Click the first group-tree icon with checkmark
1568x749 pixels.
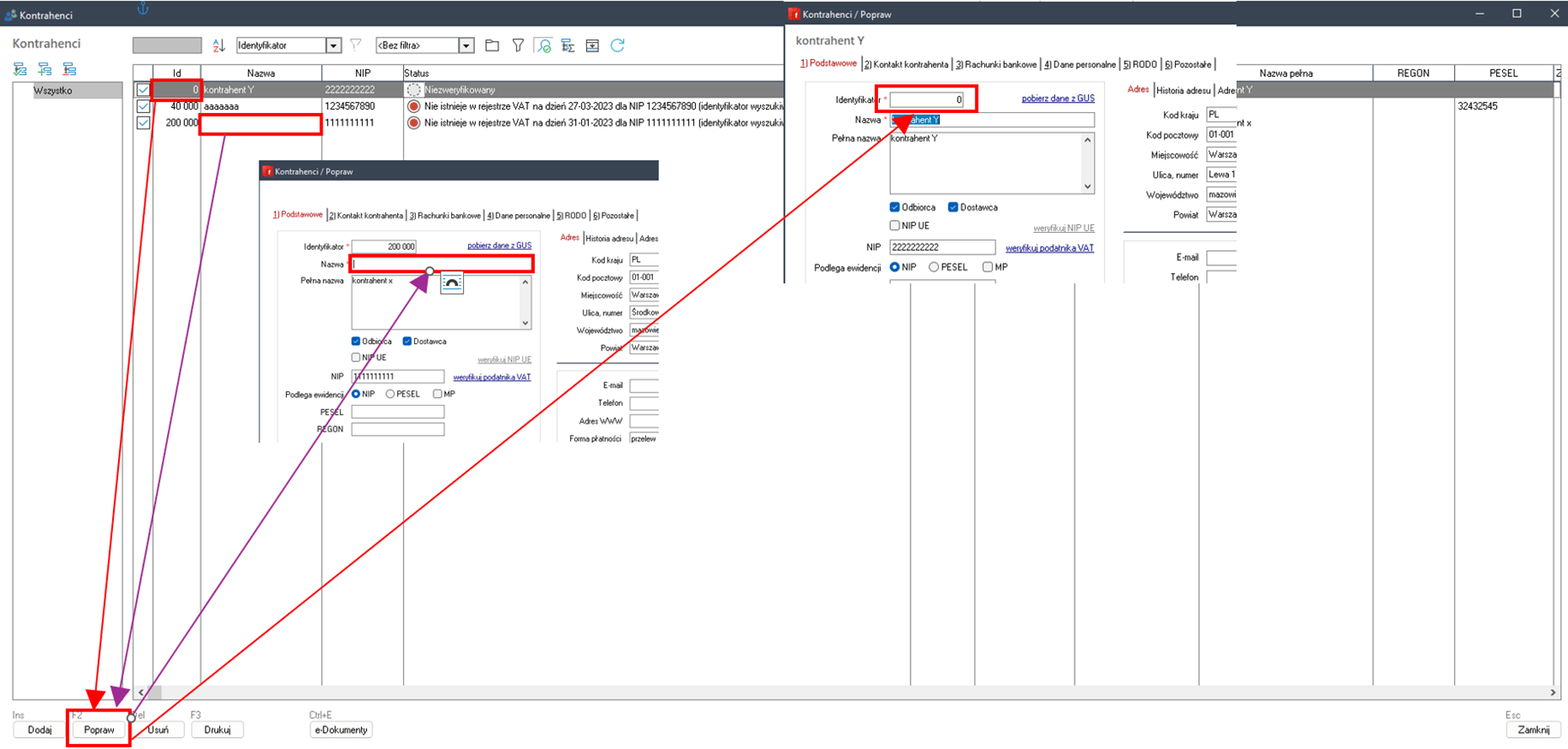21,68
